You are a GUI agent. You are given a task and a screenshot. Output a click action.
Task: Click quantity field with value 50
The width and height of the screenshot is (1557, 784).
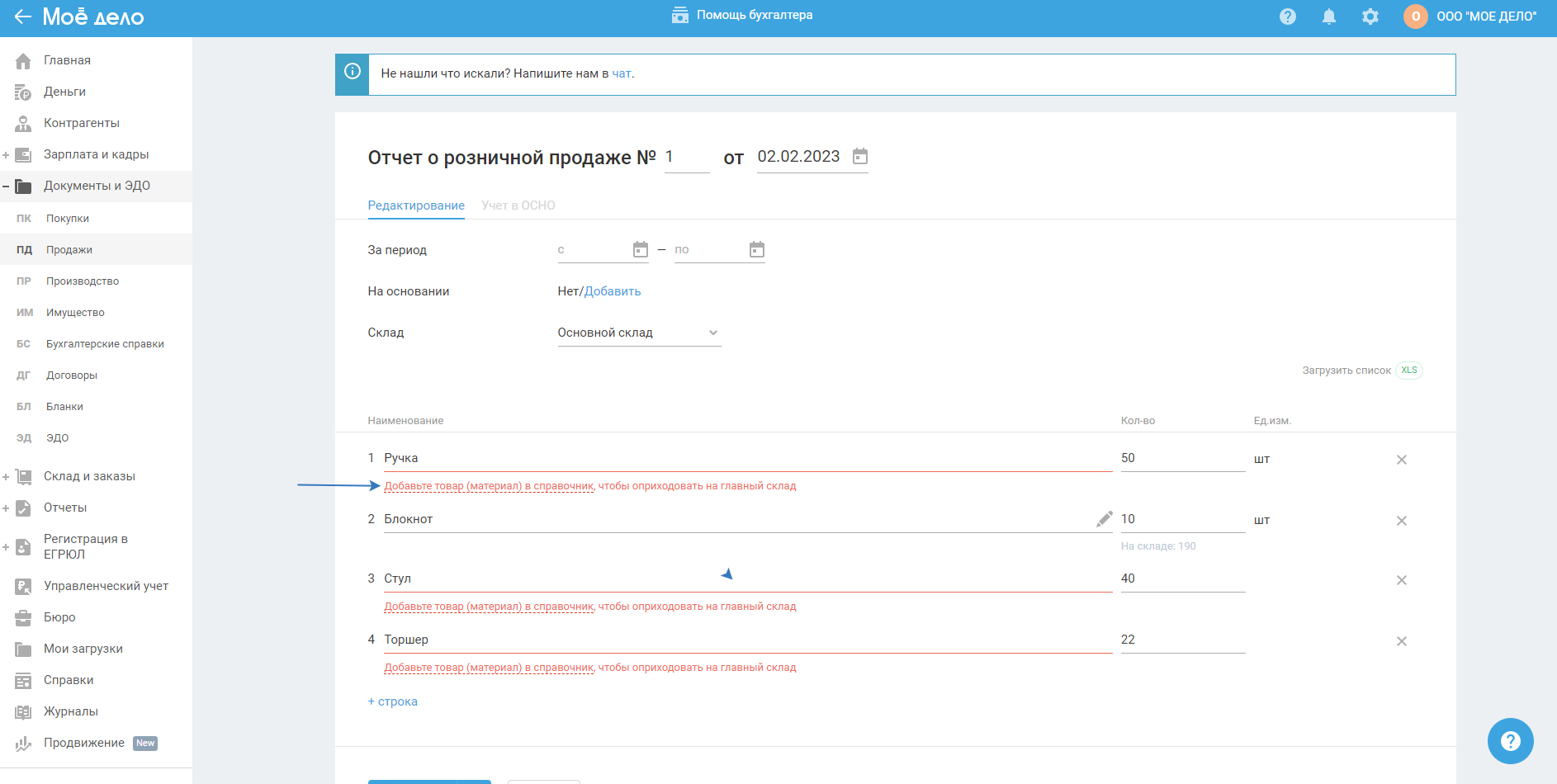tap(1183, 458)
